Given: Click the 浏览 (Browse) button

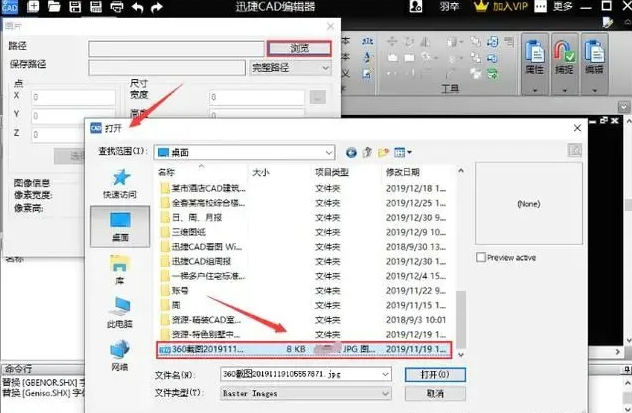Looking at the screenshot, I should click(x=298, y=47).
